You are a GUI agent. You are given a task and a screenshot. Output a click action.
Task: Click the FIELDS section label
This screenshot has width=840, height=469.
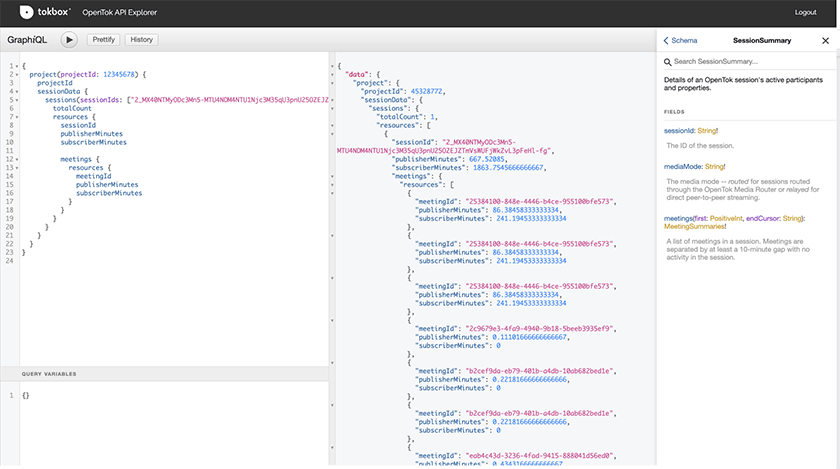tap(674, 112)
